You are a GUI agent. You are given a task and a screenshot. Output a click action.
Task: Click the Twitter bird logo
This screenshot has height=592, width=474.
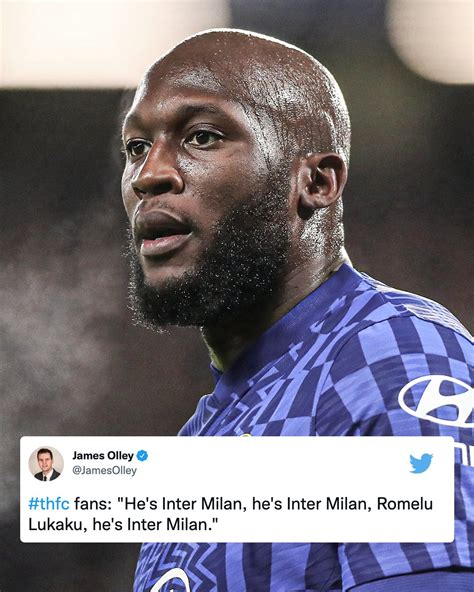point(421,463)
